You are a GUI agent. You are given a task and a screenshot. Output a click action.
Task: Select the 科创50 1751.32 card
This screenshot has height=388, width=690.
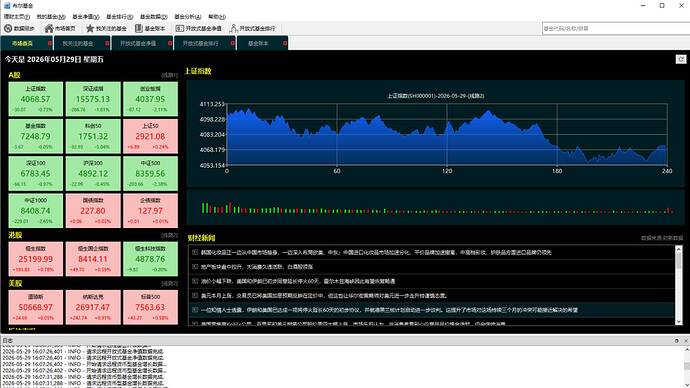(93, 136)
